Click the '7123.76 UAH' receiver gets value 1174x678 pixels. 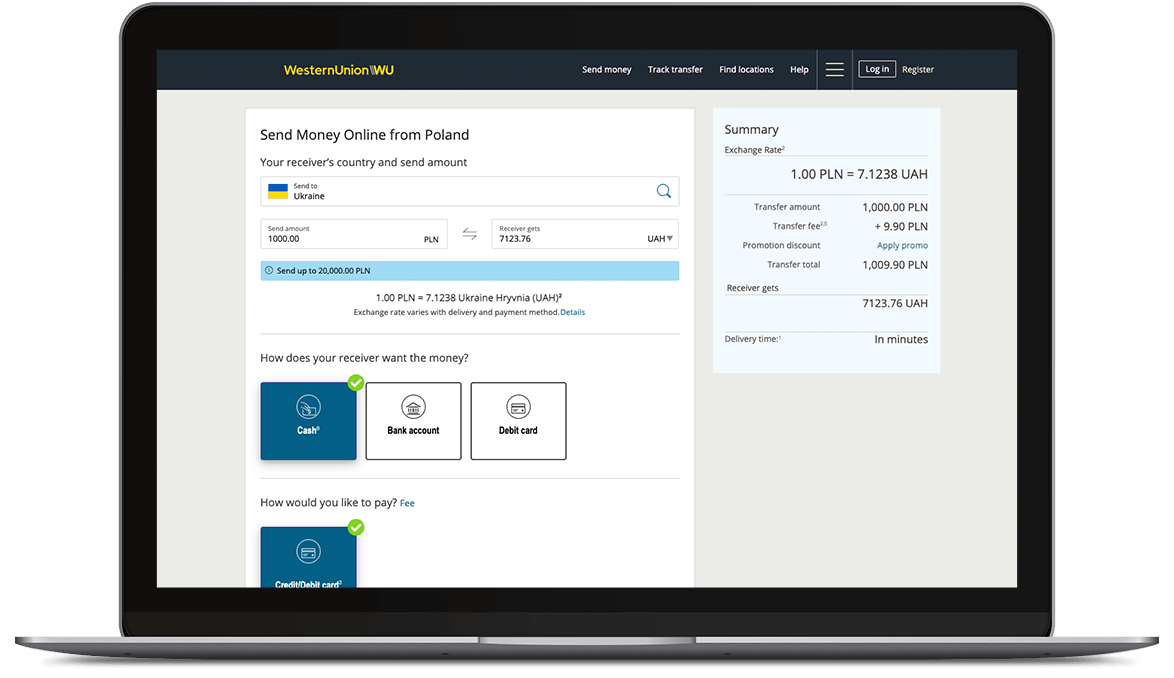(x=895, y=303)
